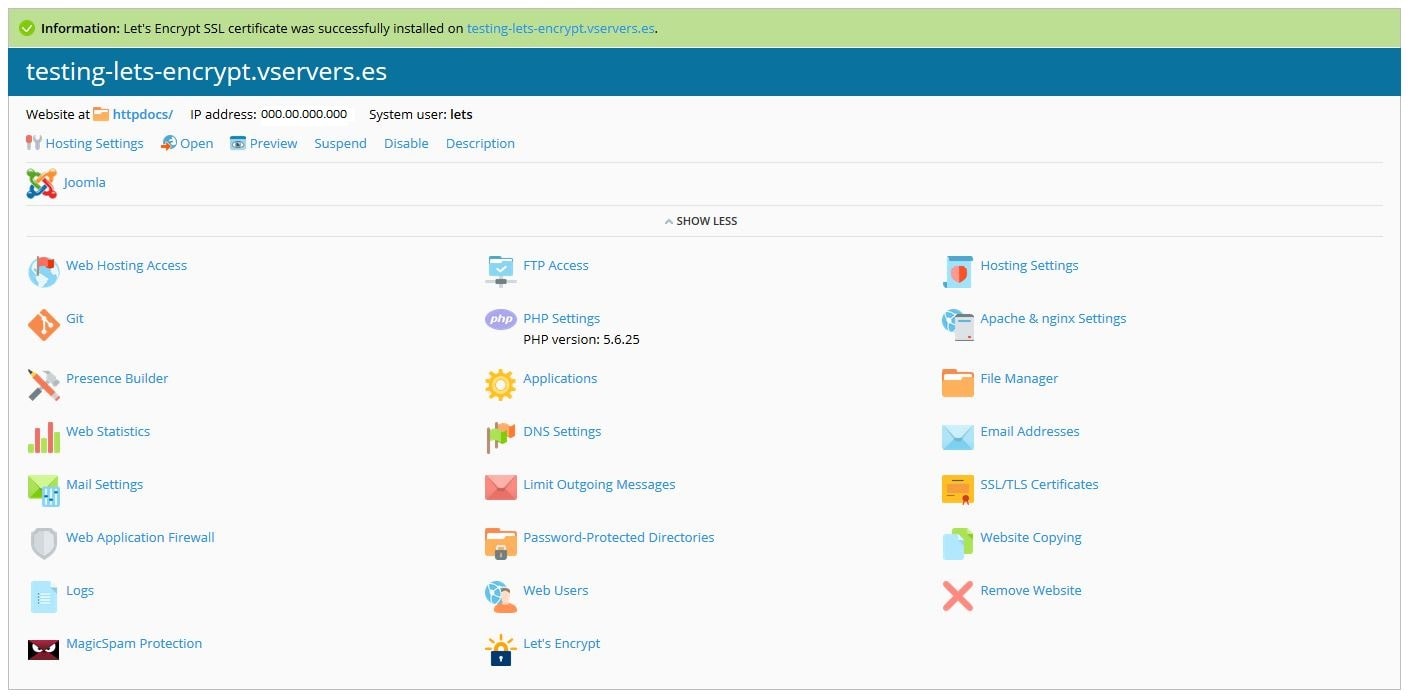Screen dimensions: 1410x700
Task: Open the File Manager link
Action: (1019, 378)
